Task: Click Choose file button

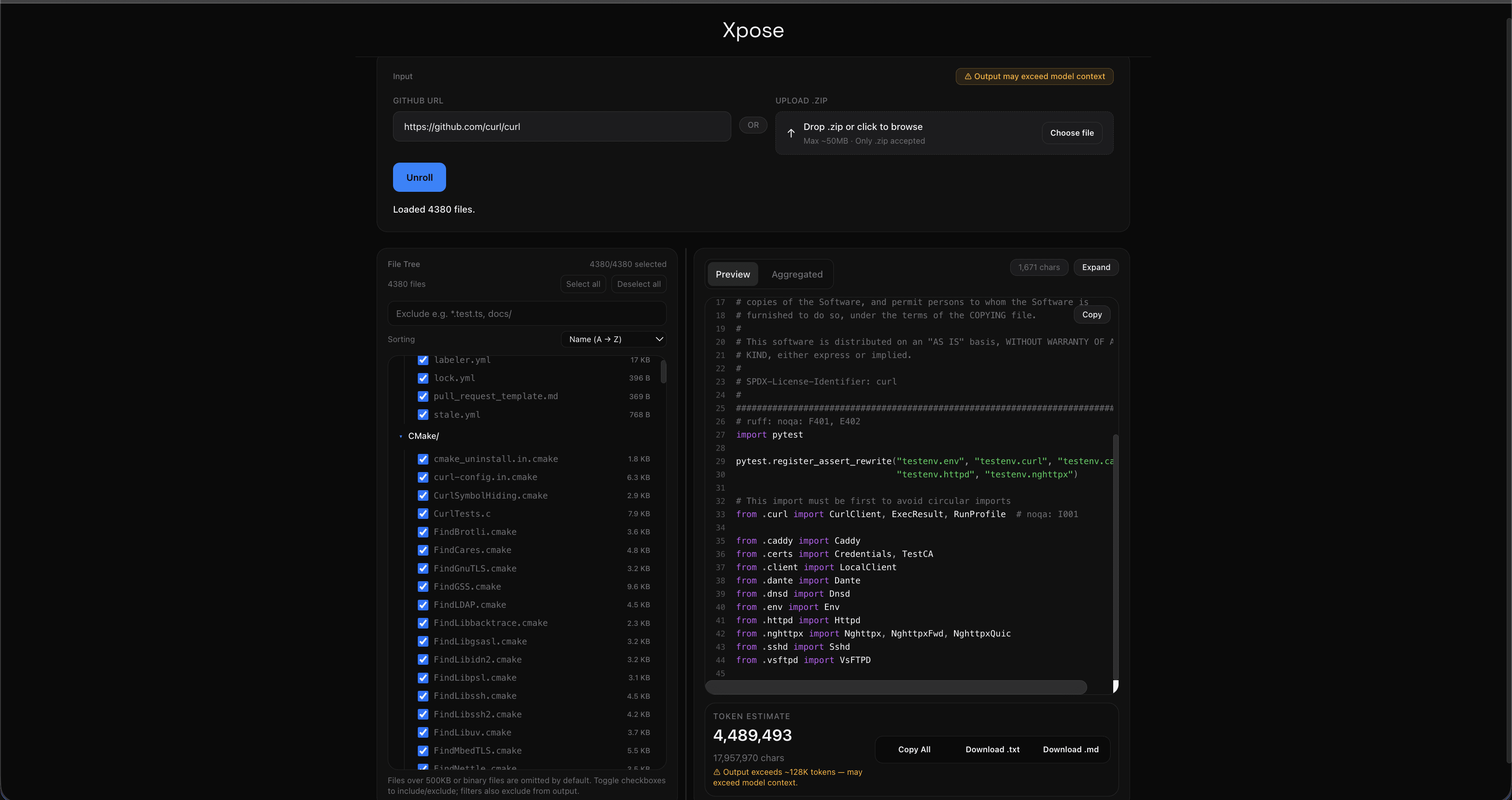Action: (x=1072, y=133)
